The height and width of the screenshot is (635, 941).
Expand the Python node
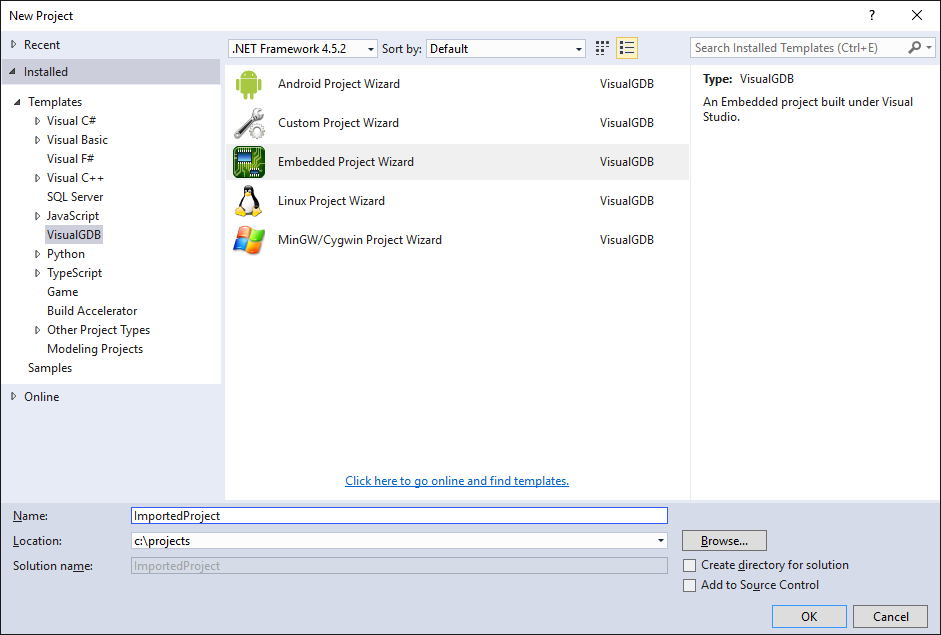coord(37,254)
